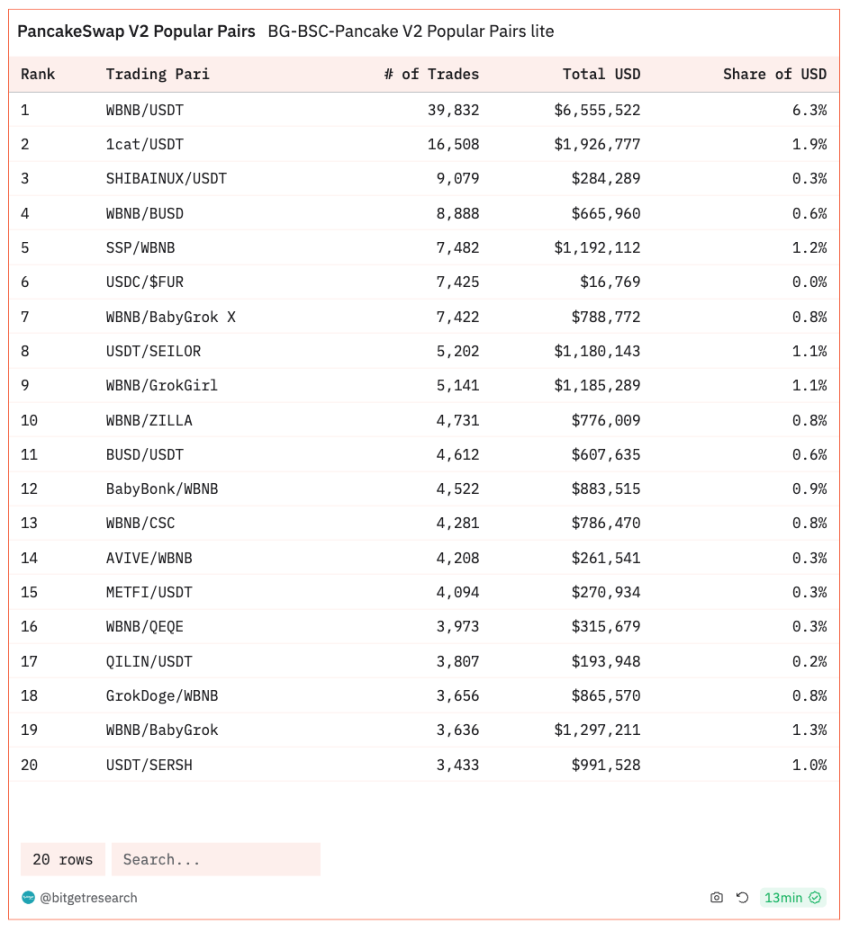Open the PancakeSwap V2 Popular Pairs title
This screenshot has width=850, height=932.
136,31
